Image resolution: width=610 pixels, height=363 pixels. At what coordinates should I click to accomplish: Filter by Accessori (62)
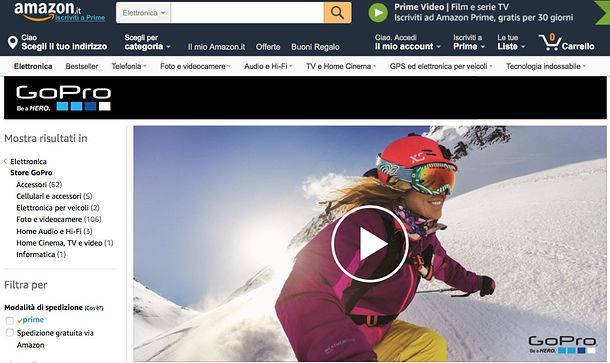coord(39,184)
